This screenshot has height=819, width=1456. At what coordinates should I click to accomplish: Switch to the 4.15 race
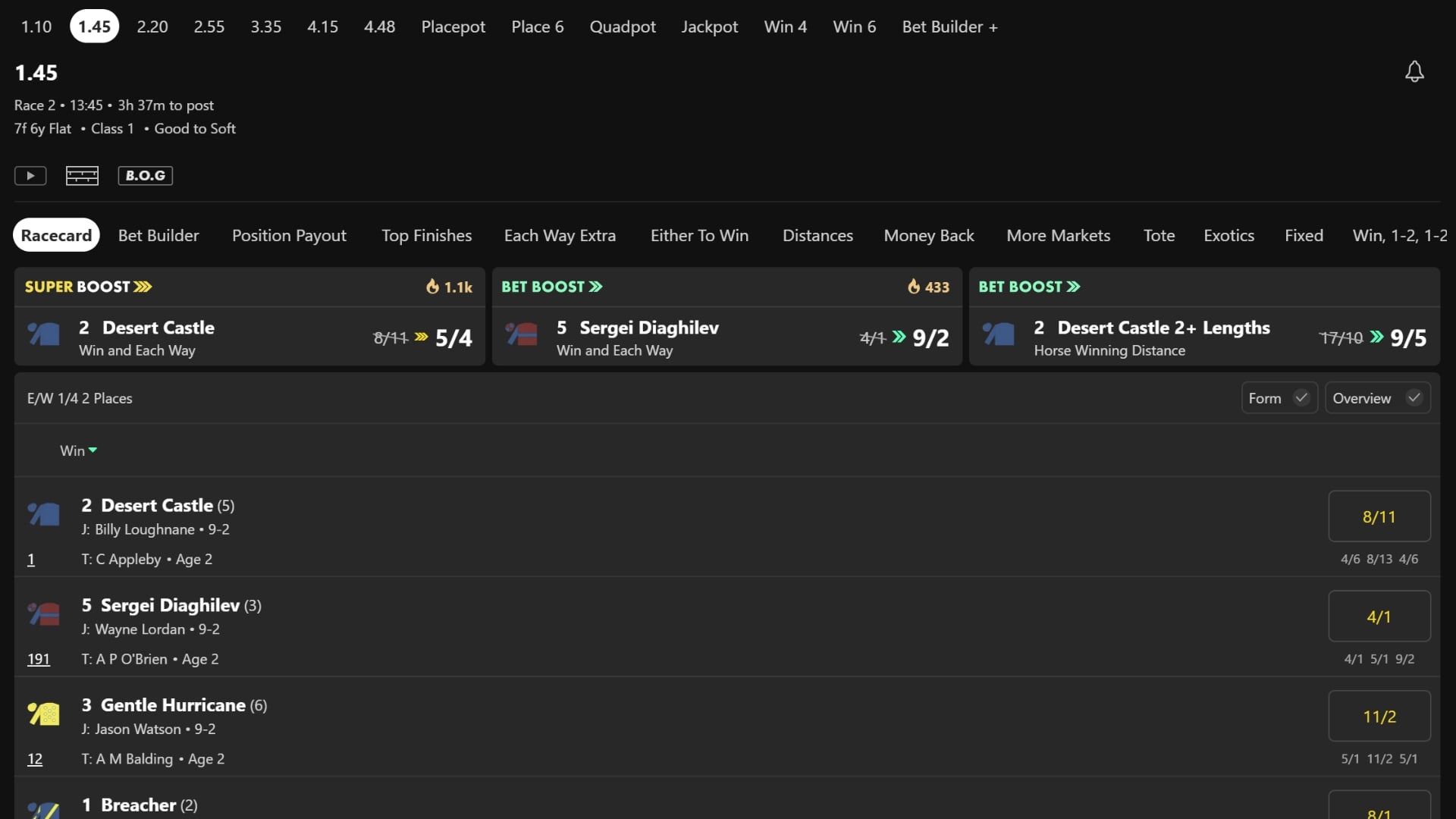pyautogui.click(x=323, y=27)
